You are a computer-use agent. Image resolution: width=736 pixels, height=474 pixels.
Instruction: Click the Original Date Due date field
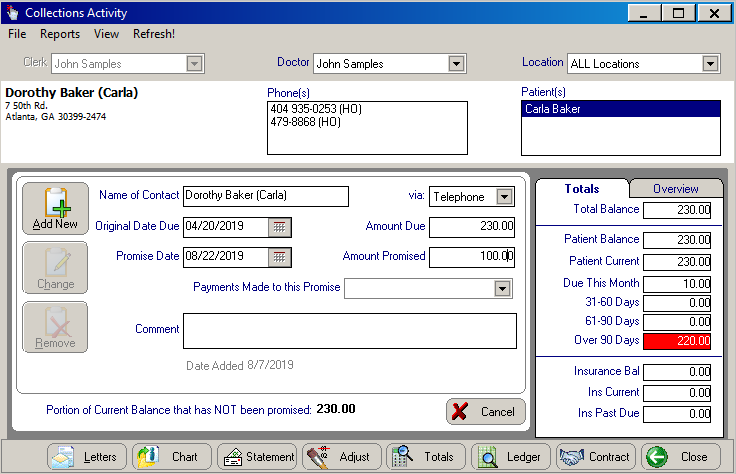click(x=226, y=227)
